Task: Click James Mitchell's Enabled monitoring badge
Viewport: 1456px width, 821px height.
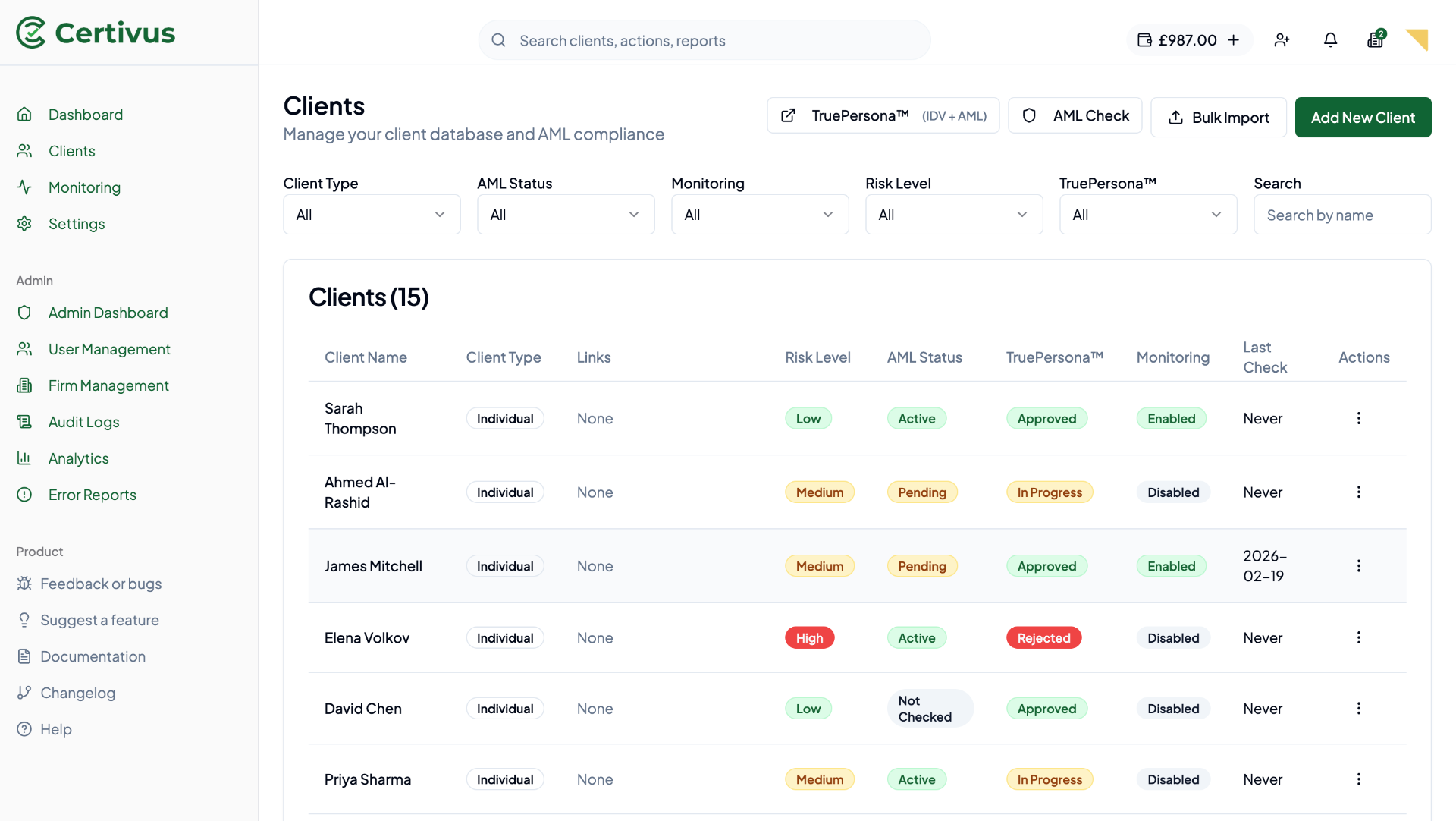Action: point(1171,566)
